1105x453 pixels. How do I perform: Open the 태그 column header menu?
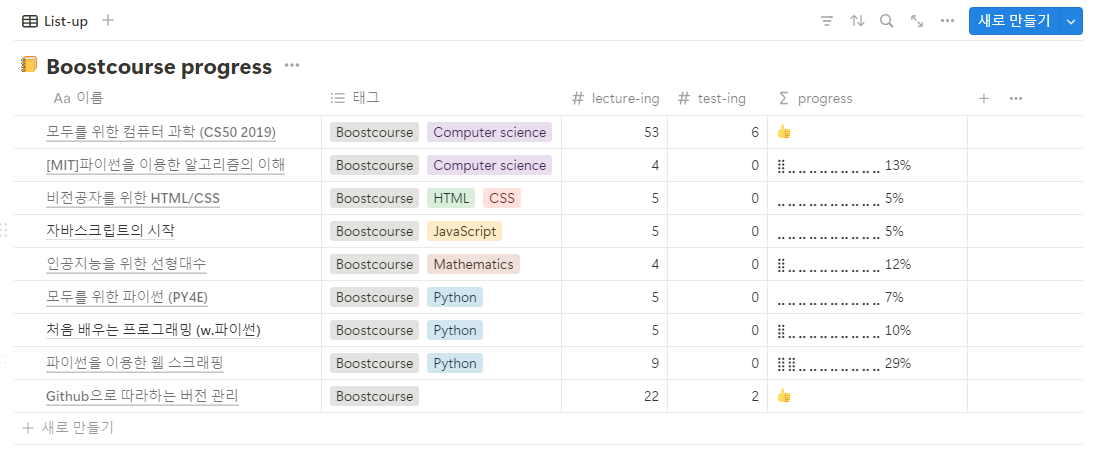click(355, 99)
